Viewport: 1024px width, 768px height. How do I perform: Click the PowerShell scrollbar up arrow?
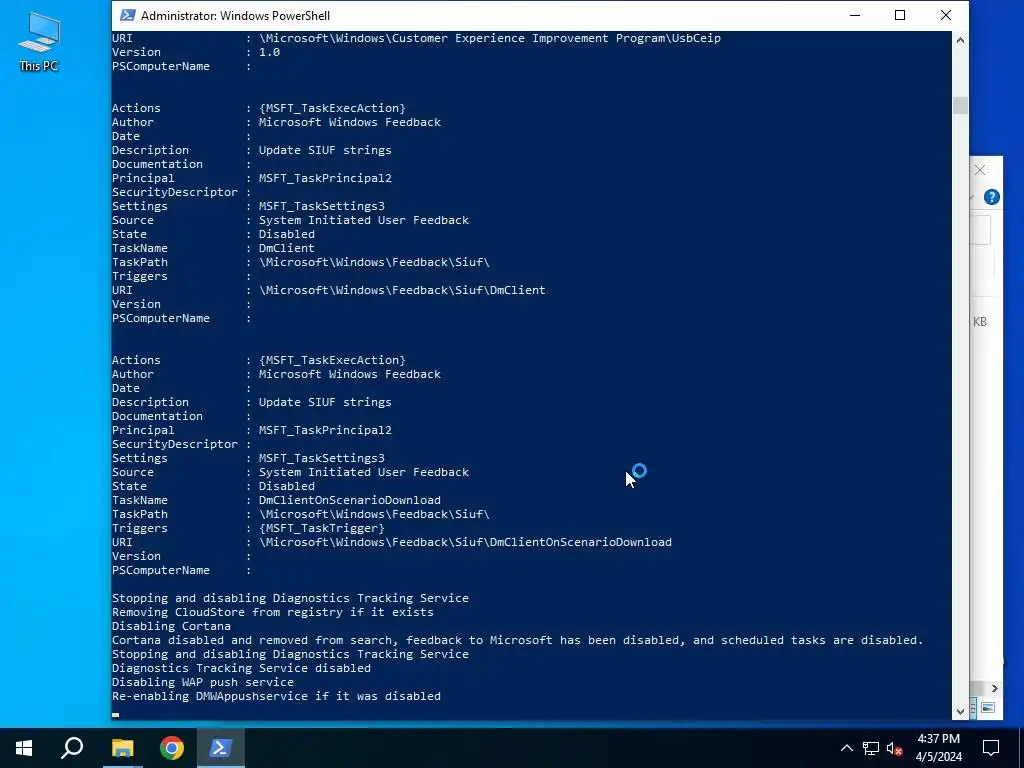(x=960, y=40)
